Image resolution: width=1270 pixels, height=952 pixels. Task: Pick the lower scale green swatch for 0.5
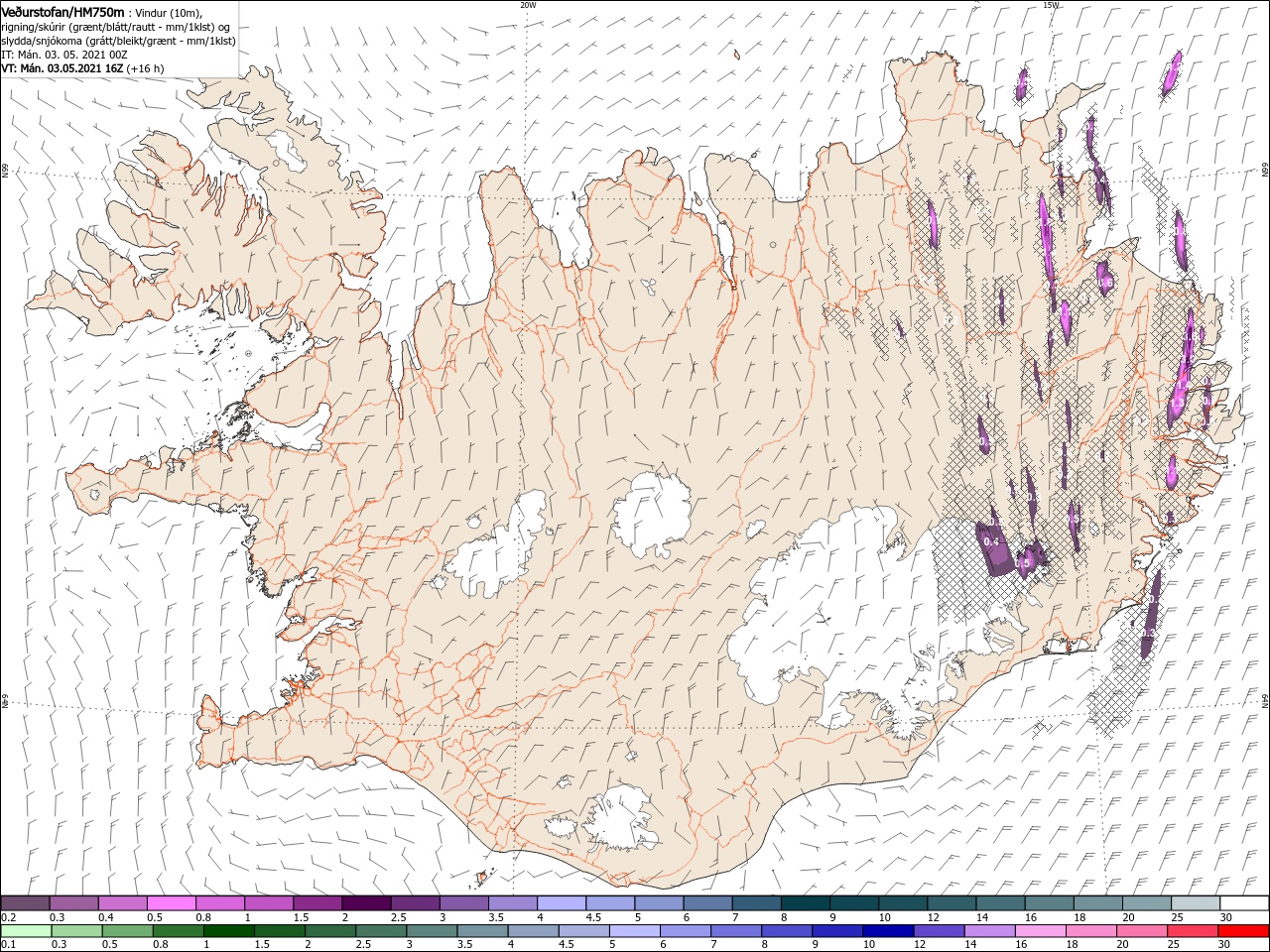(x=127, y=931)
